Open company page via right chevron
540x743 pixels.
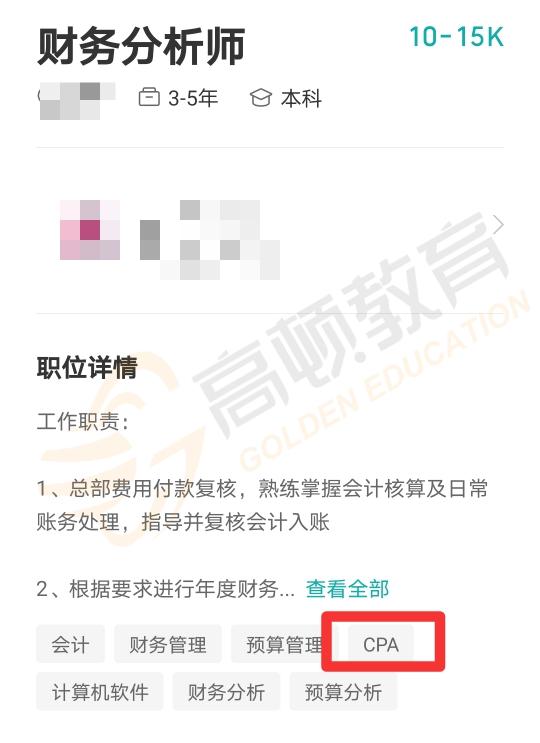coord(498,225)
